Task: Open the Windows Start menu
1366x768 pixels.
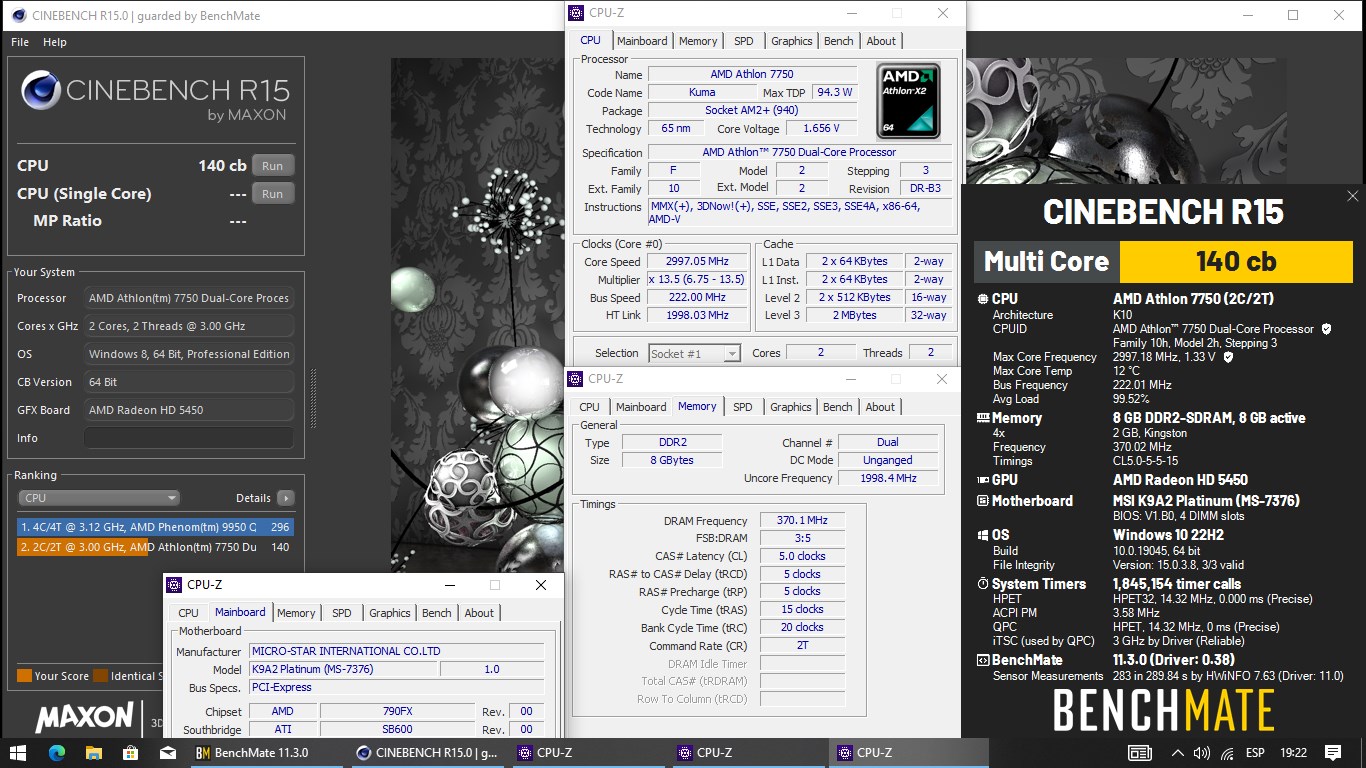Action: [x=17, y=753]
